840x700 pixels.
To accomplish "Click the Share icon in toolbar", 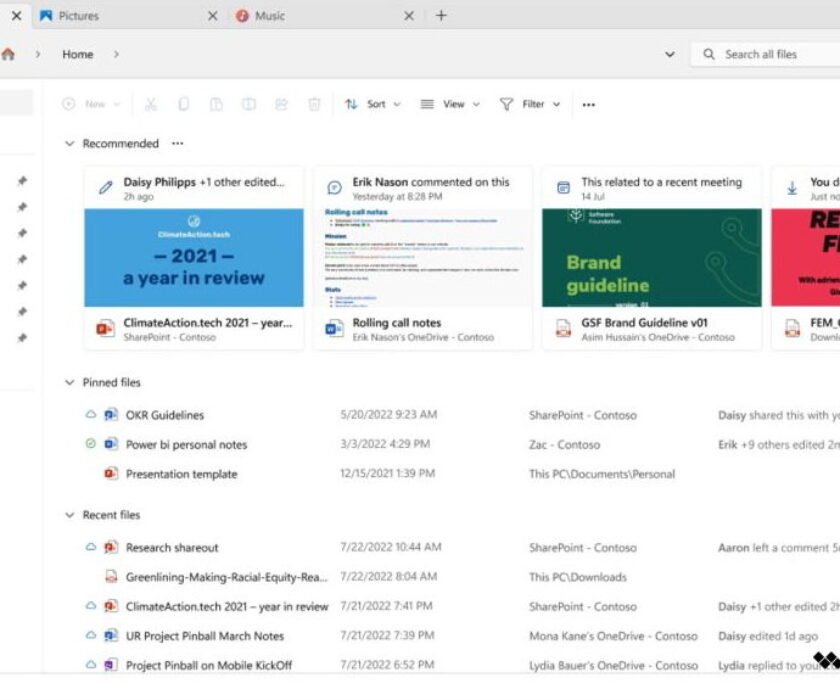I will click(281, 104).
